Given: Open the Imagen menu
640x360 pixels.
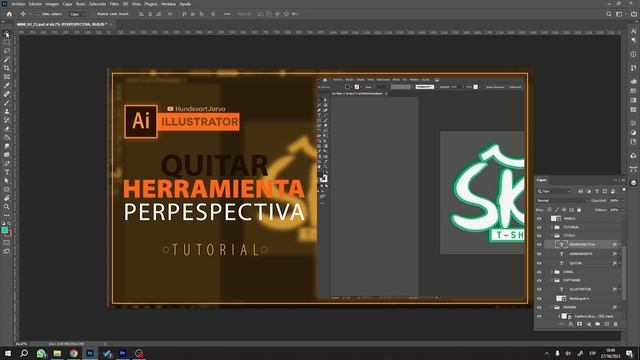Looking at the screenshot, I should pos(52,4).
